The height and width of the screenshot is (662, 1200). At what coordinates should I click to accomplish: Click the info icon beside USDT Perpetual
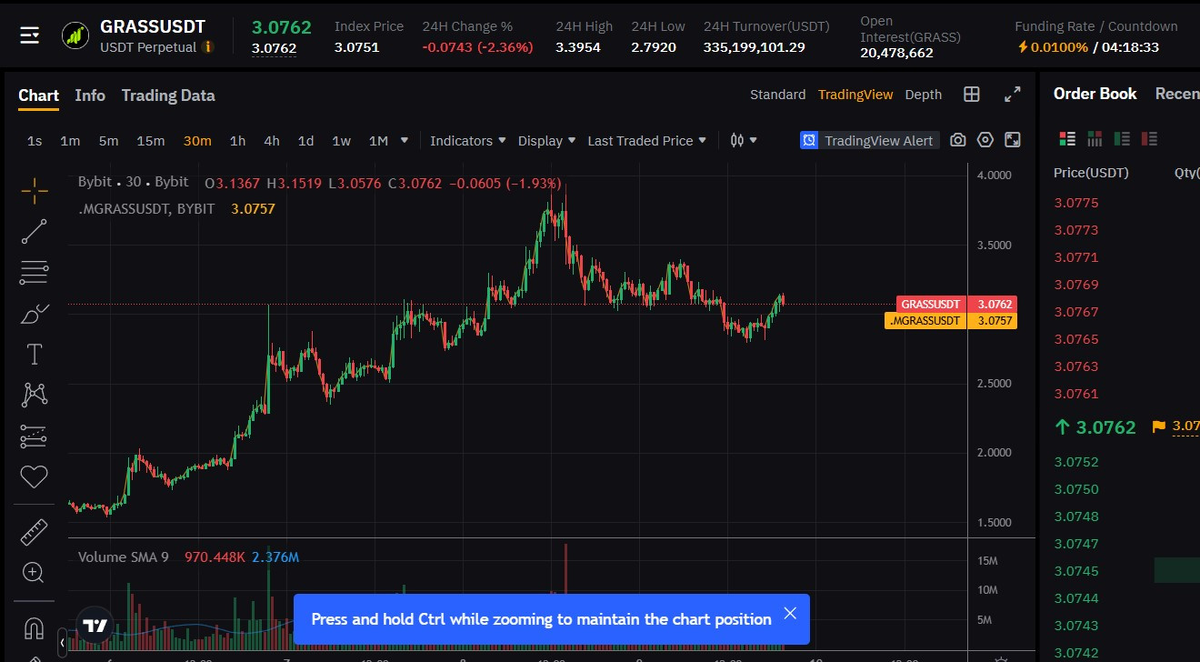tap(208, 47)
